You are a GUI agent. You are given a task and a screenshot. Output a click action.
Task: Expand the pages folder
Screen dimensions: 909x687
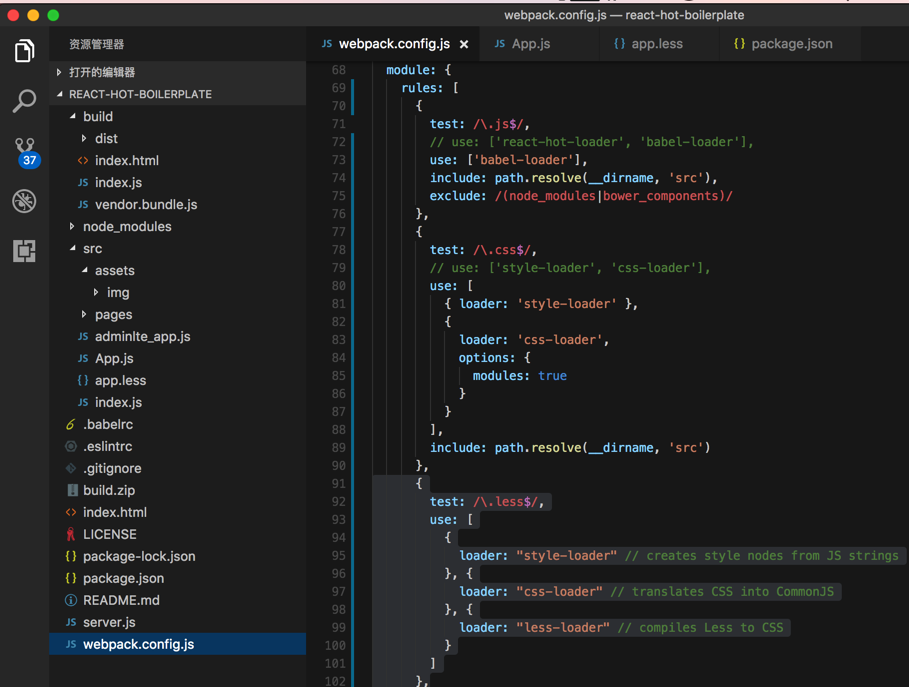(x=113, y=315)
